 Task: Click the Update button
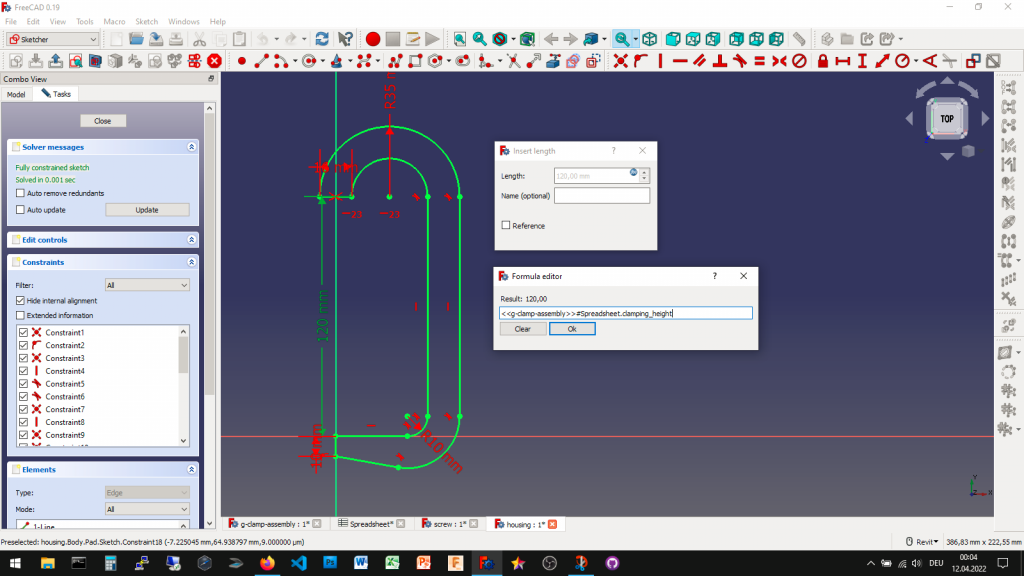[147, 210]
